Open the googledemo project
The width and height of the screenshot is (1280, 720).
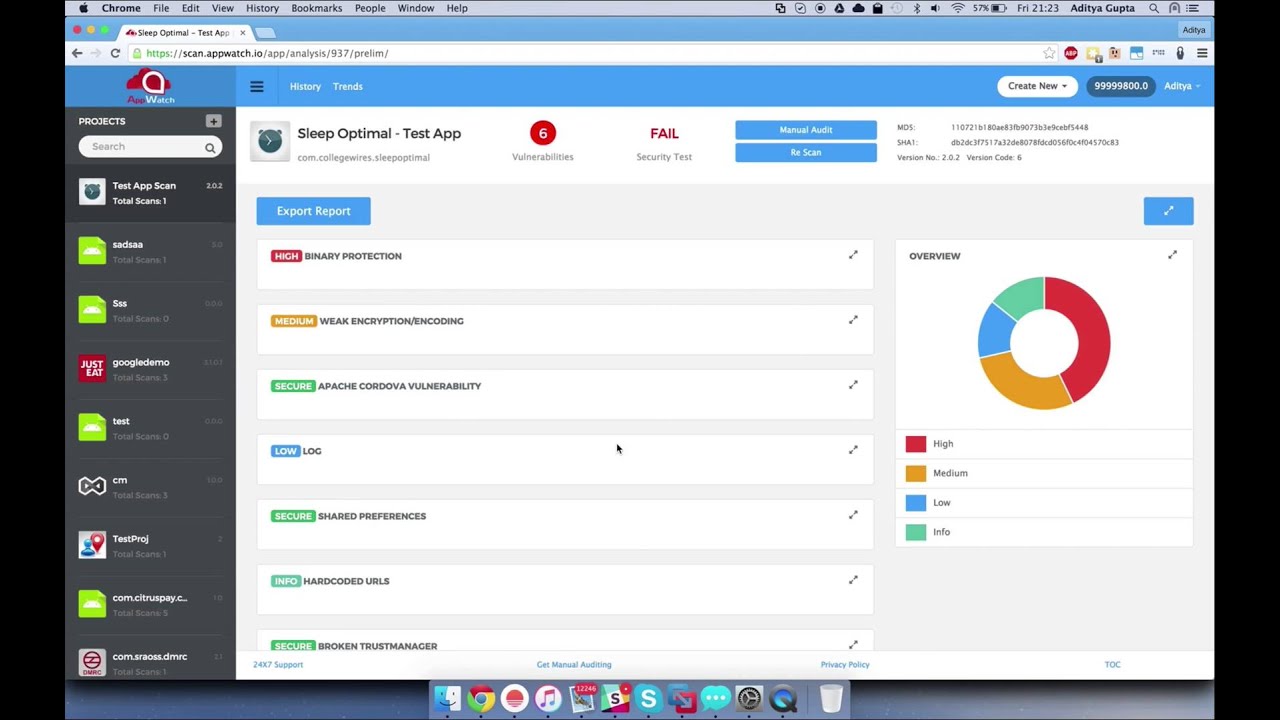150,369
